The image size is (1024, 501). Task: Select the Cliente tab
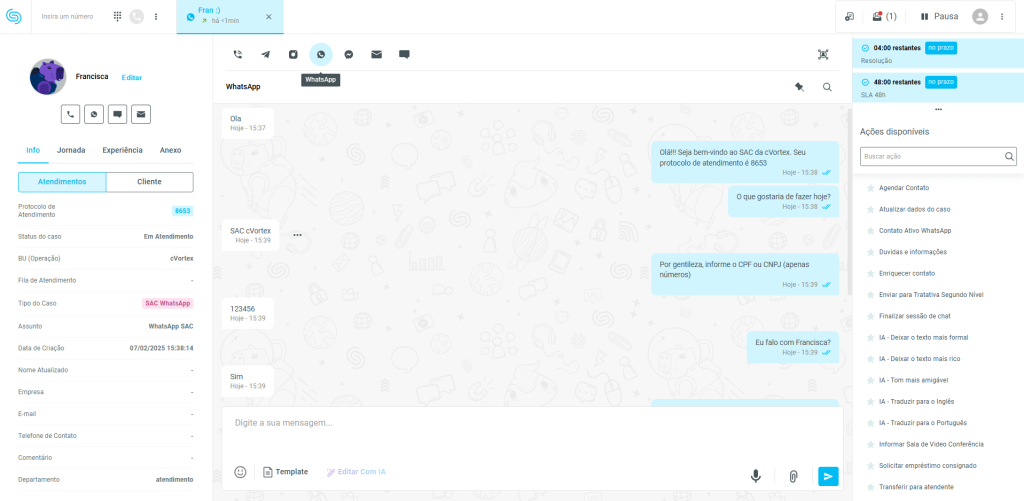pos(149,182)
